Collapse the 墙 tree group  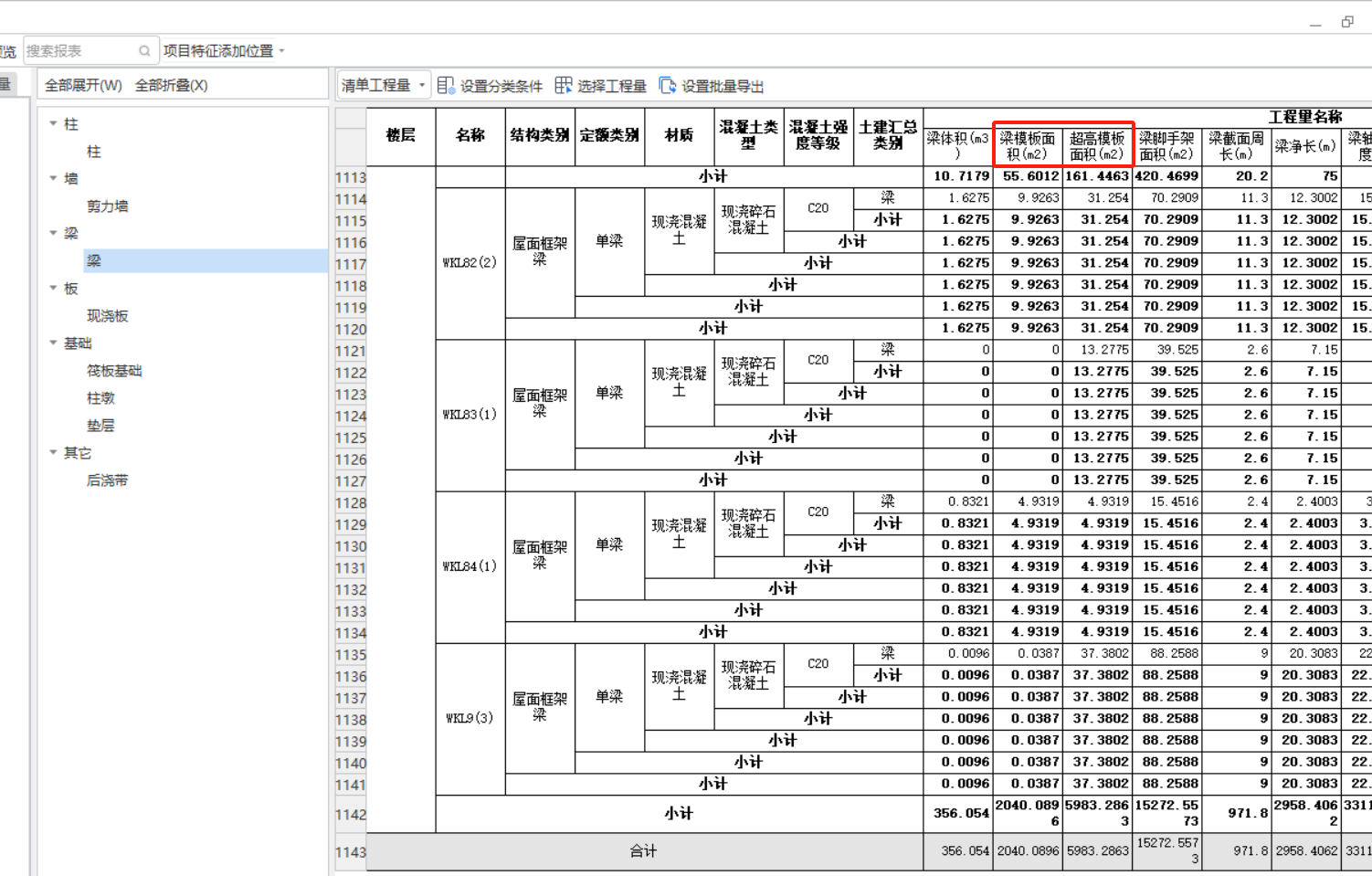53,178
